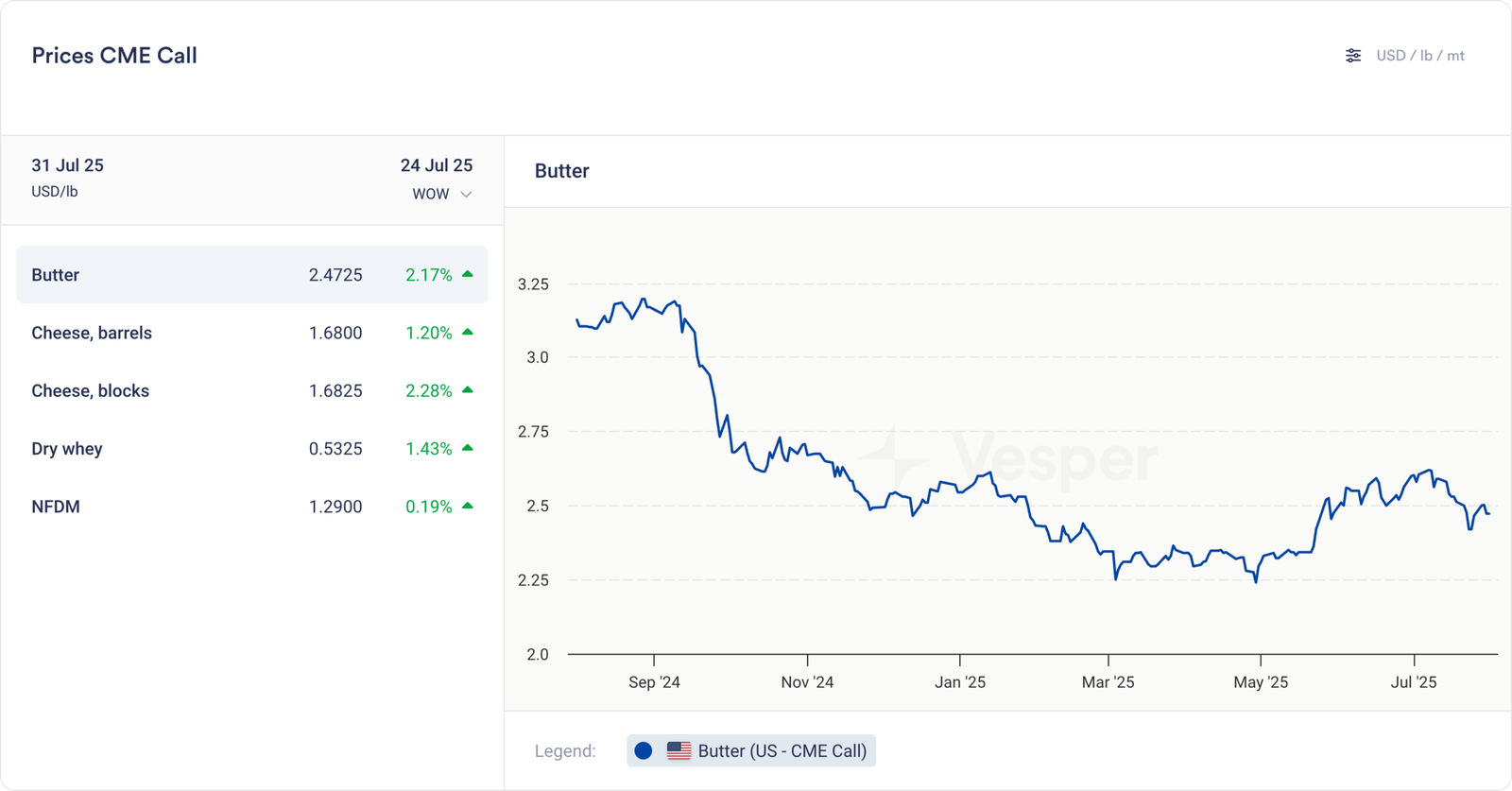Click the US flag icon in legend

pos(679,751)
